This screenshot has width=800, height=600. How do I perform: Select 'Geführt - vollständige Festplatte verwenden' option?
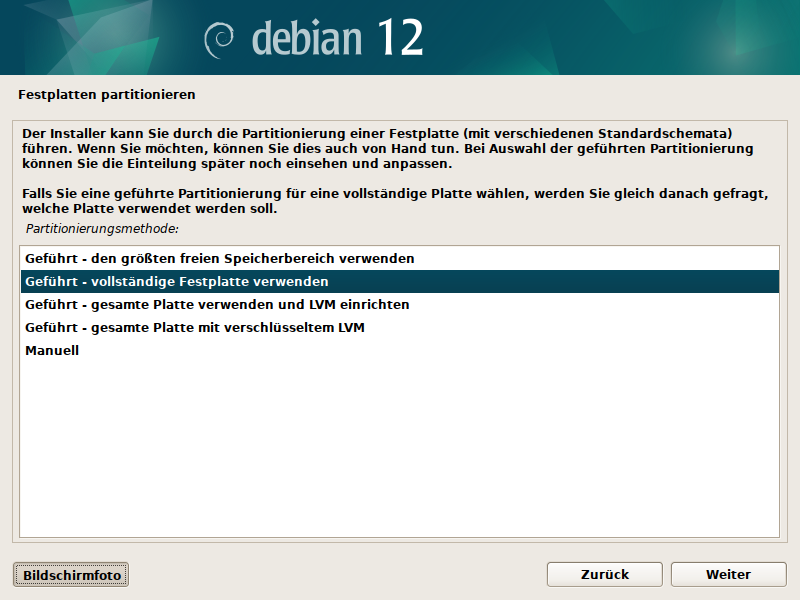pos(399,282)
